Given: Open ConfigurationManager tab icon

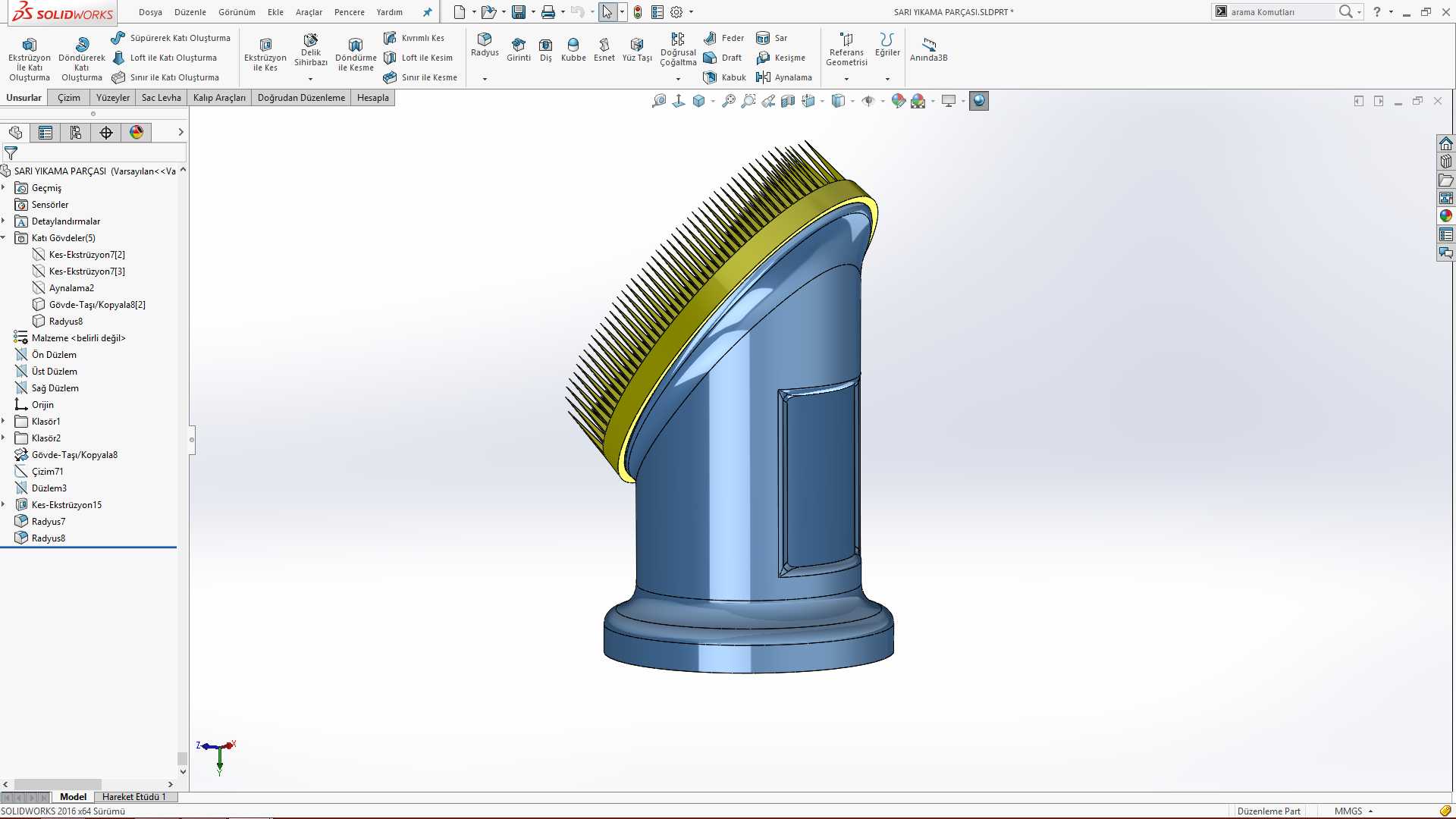Looking at the screenshot, I should pos(76,133).
